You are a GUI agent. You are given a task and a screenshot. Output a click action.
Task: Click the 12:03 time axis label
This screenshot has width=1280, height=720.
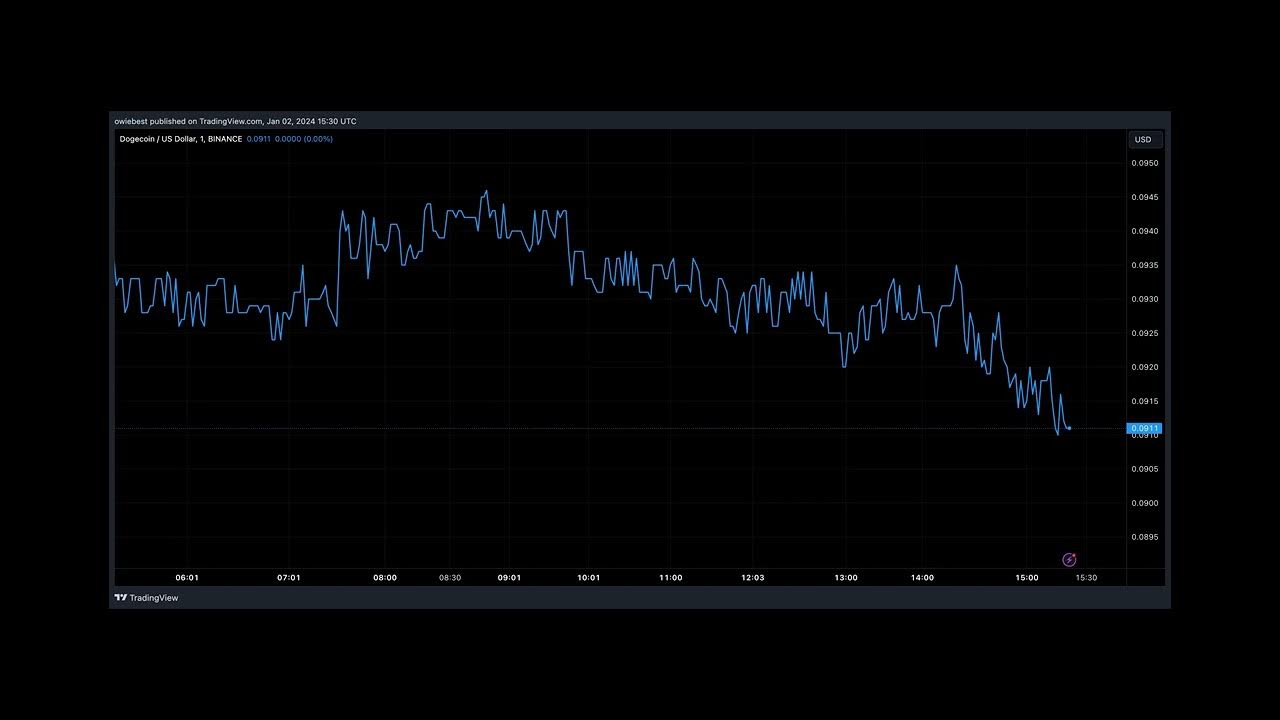coord(752,577)
